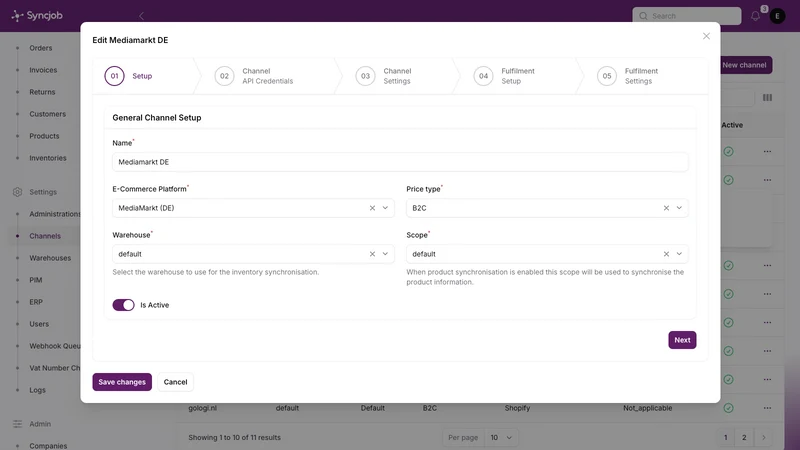The image size is (800, 450).
Task: Collapse sidebar using the back chevron
Action: pyautogui.click(x=141, y=16)
